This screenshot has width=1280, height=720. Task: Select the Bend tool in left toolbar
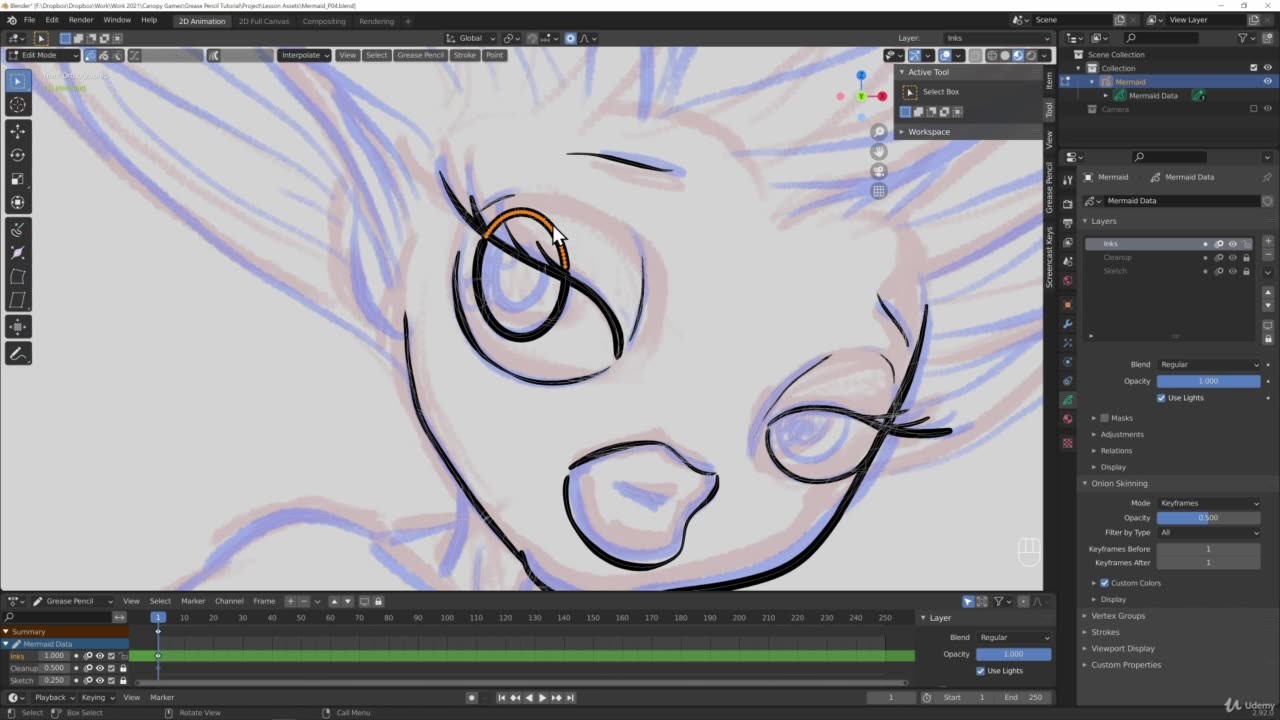(18, 277)
